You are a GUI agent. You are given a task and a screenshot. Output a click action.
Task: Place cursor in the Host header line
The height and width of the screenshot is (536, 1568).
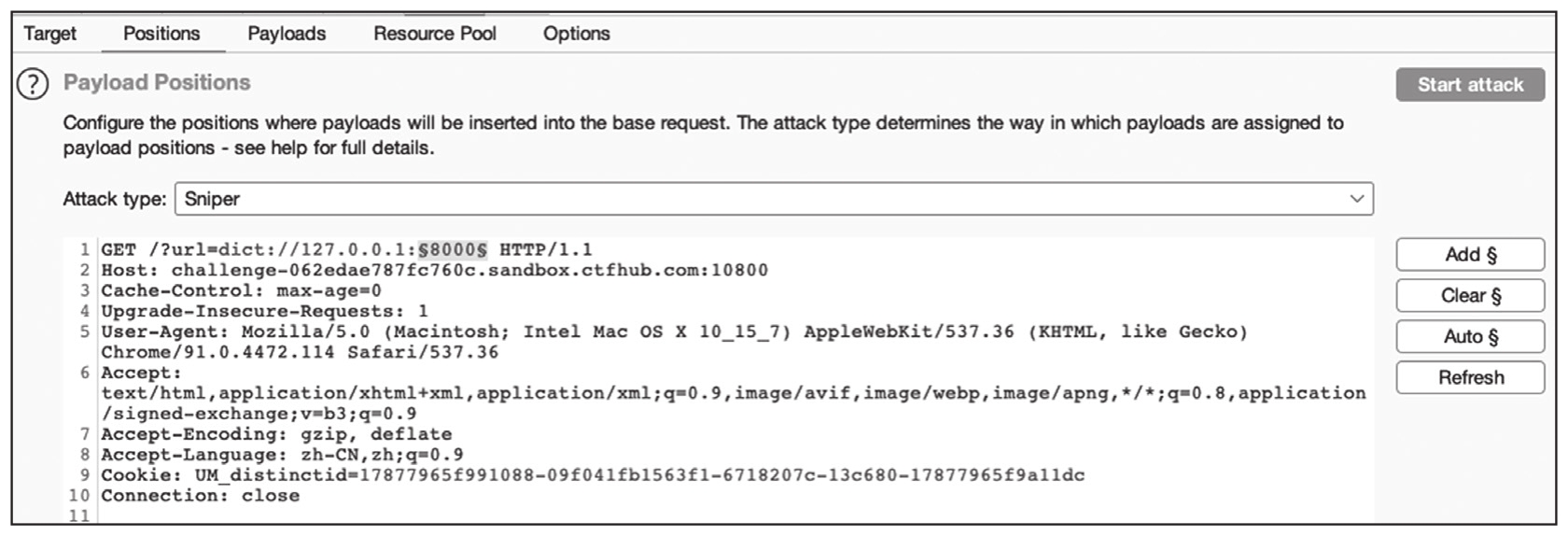[x=434, y=271]
